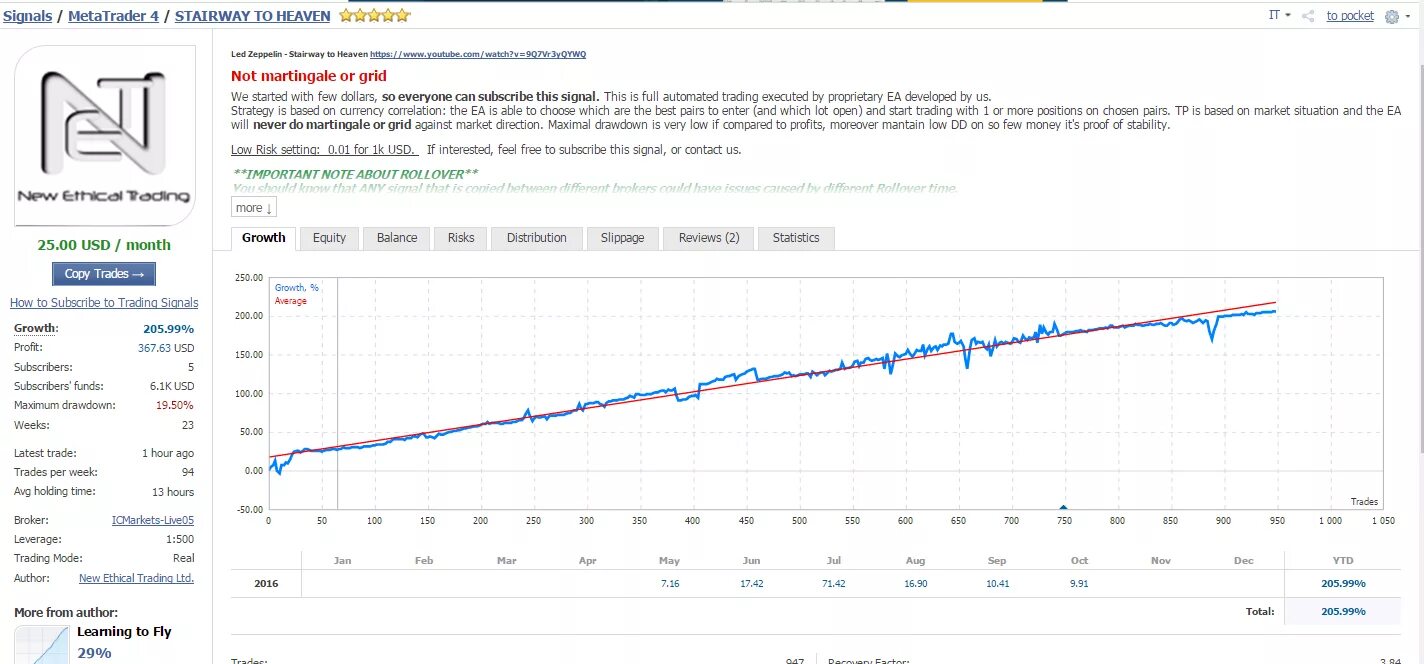1424x664 pixels.
Task: Open the Reviews (2) tab
Action: pos(709,238)
